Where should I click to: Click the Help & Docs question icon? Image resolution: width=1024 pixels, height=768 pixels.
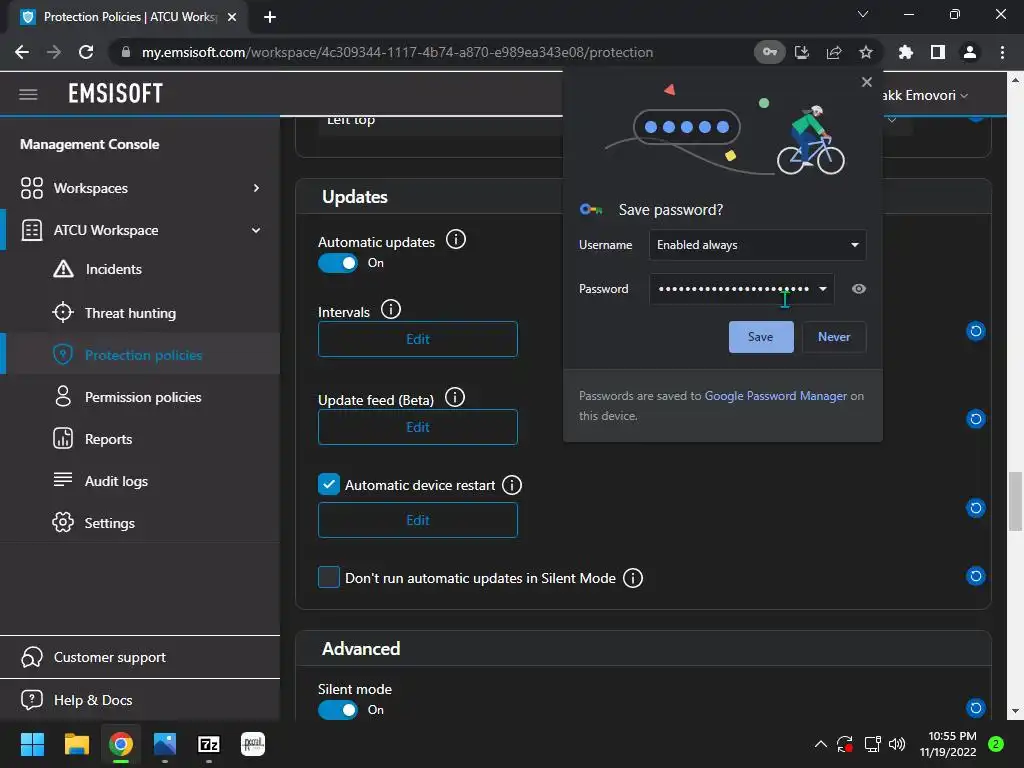(x=31, y=700)
